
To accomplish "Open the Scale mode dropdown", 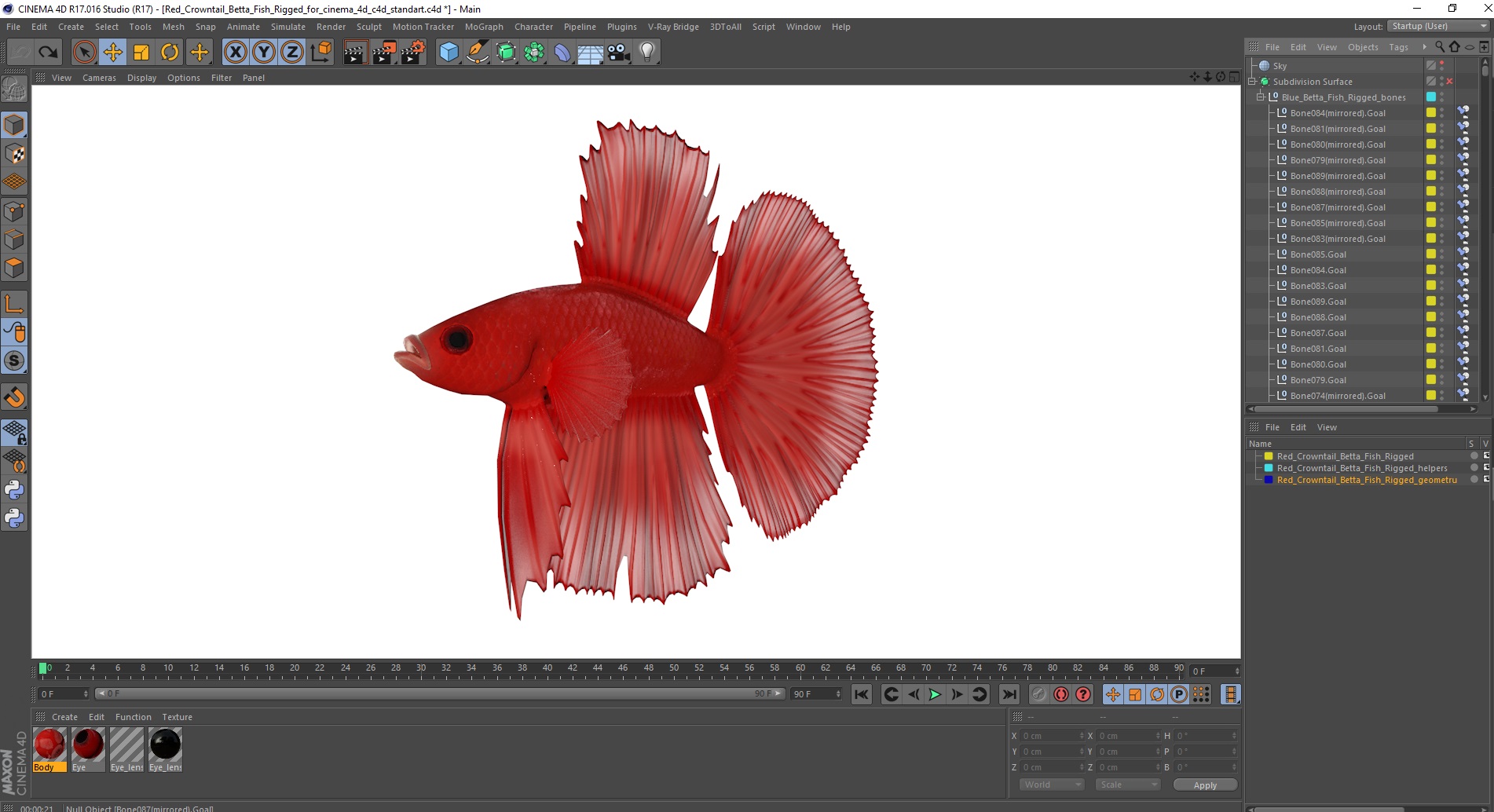I will click(x=1128, y=785).
